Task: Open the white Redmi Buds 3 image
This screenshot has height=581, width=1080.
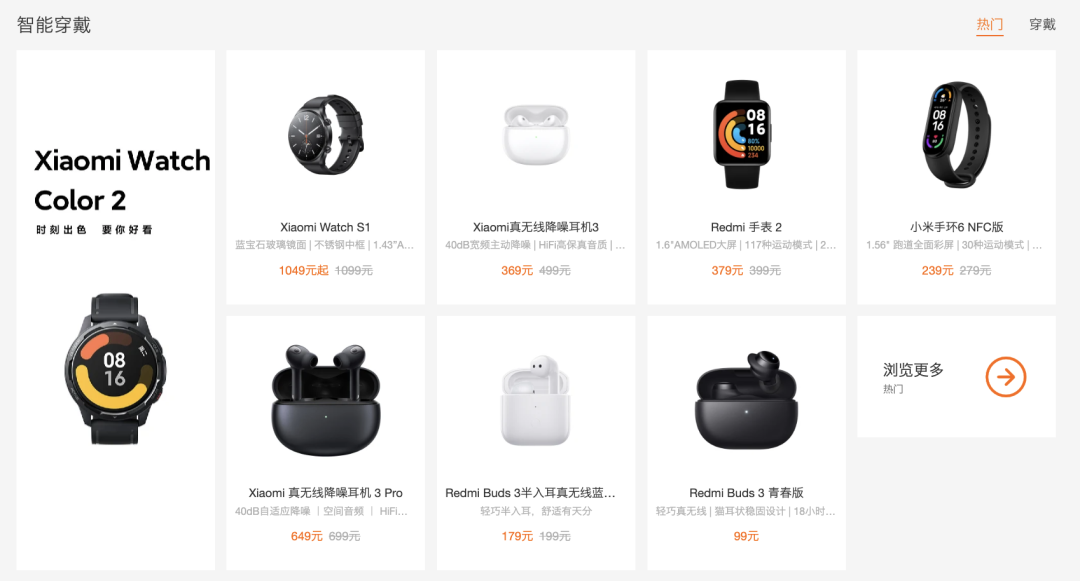Action: pyautogui.click(x=536, y=400)
